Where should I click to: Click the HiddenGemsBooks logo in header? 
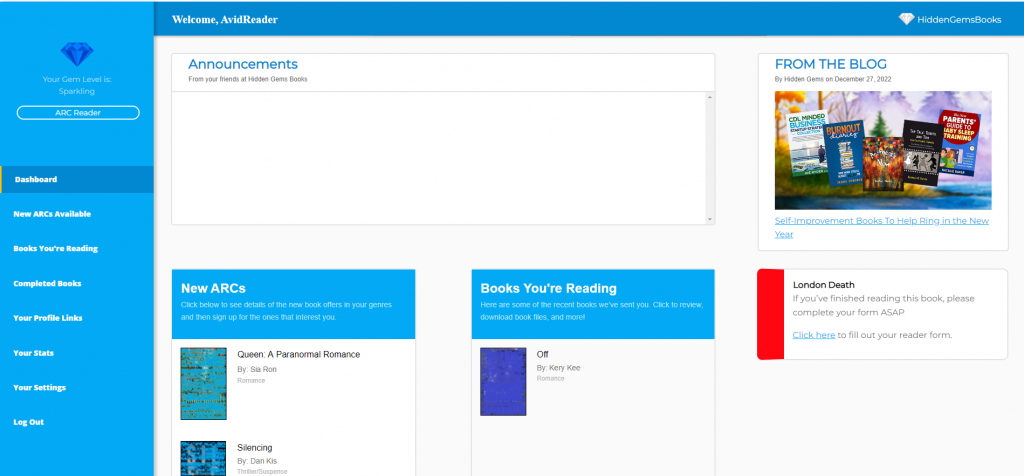[951, 19]
